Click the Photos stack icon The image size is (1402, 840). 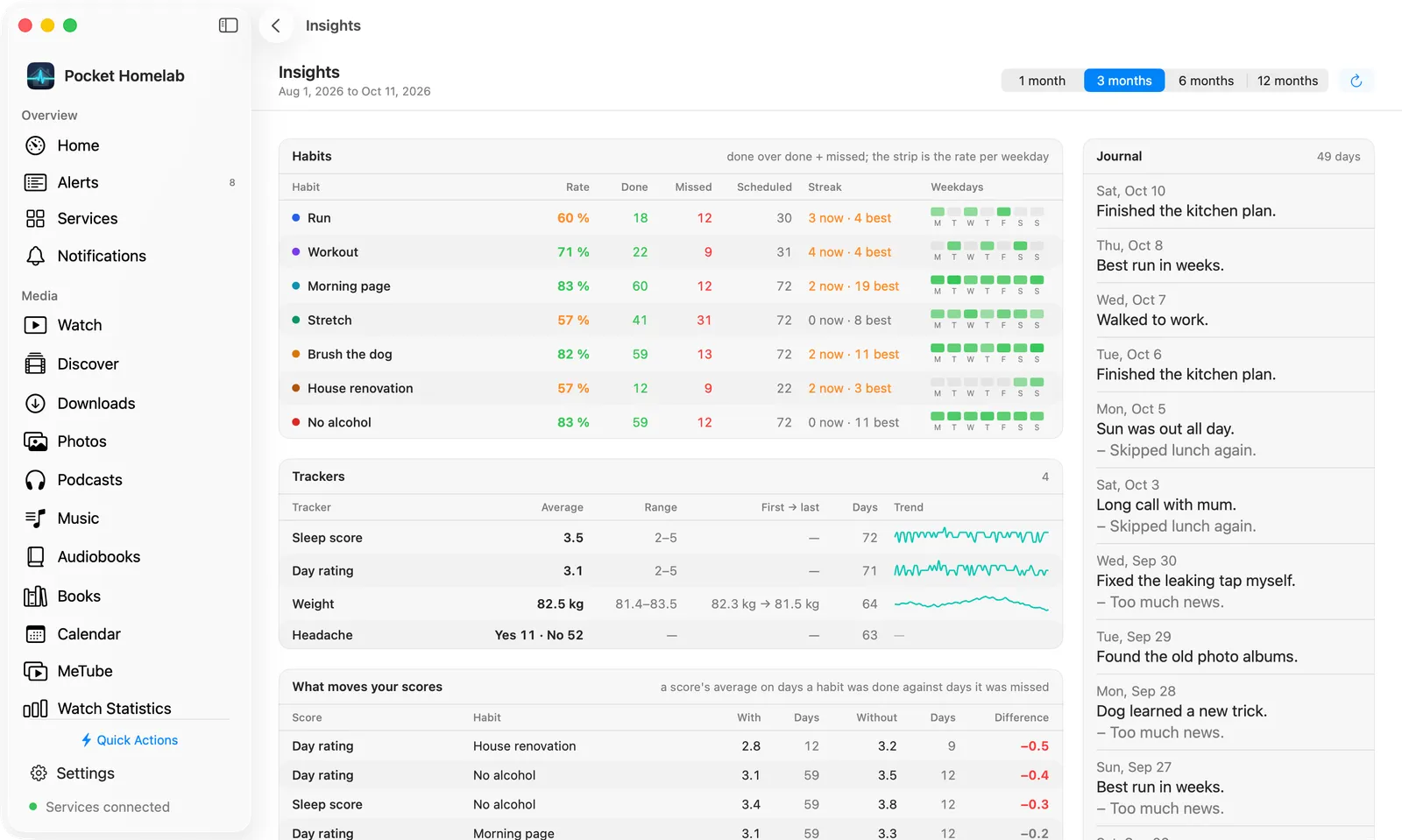35,441
